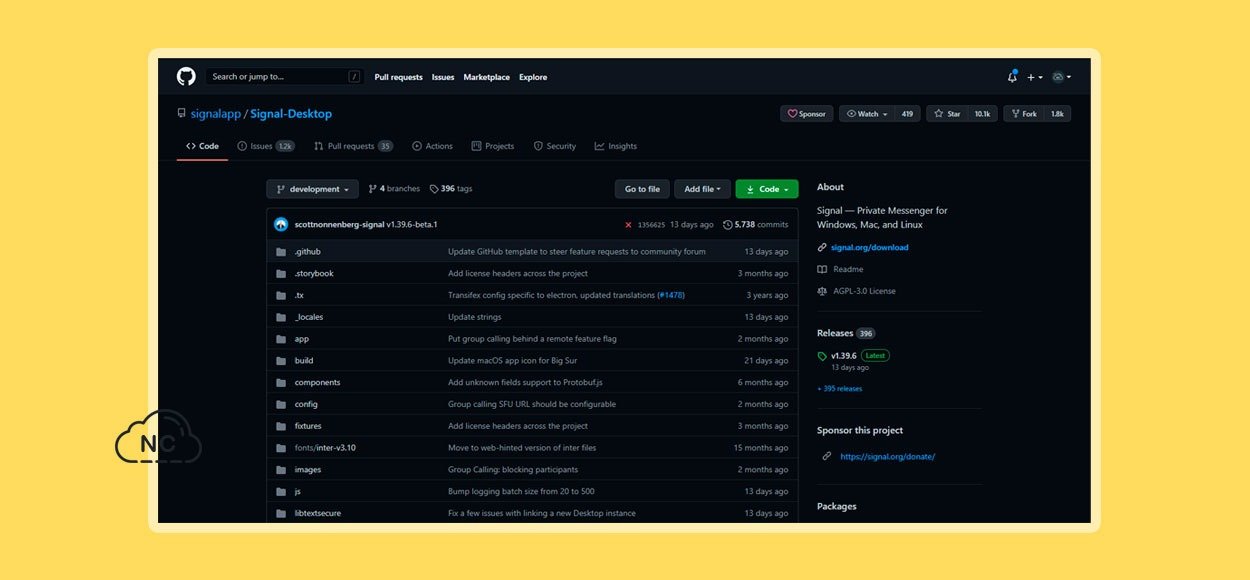Go to Issues in top navigation

tap(443, 77)
